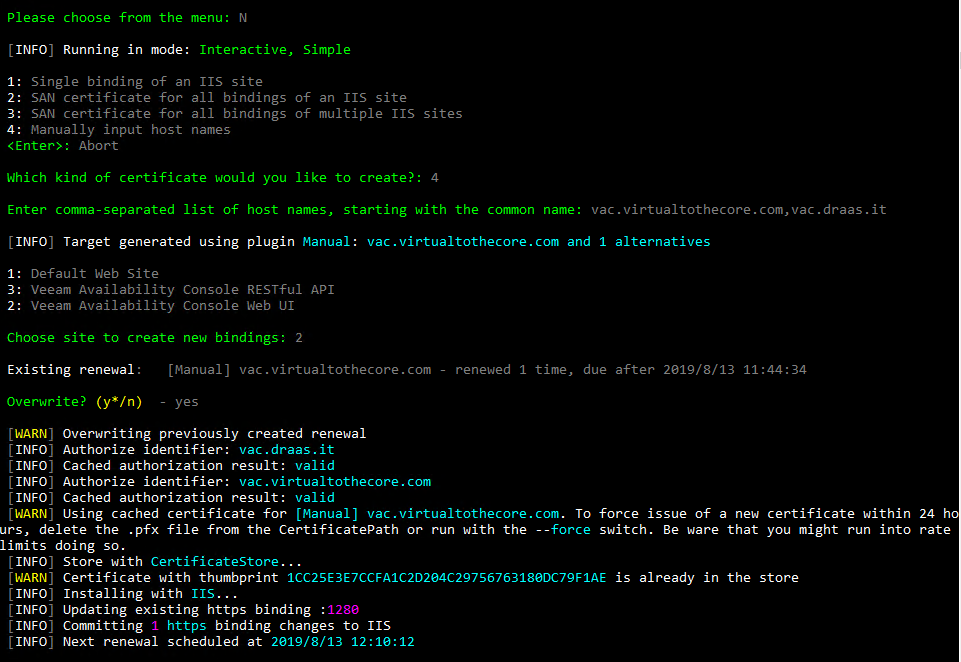This screenshot has width=961, height=662.
Task: Select option 2 SAN certificate for all bindings
Action: click(x=207, y=97)
